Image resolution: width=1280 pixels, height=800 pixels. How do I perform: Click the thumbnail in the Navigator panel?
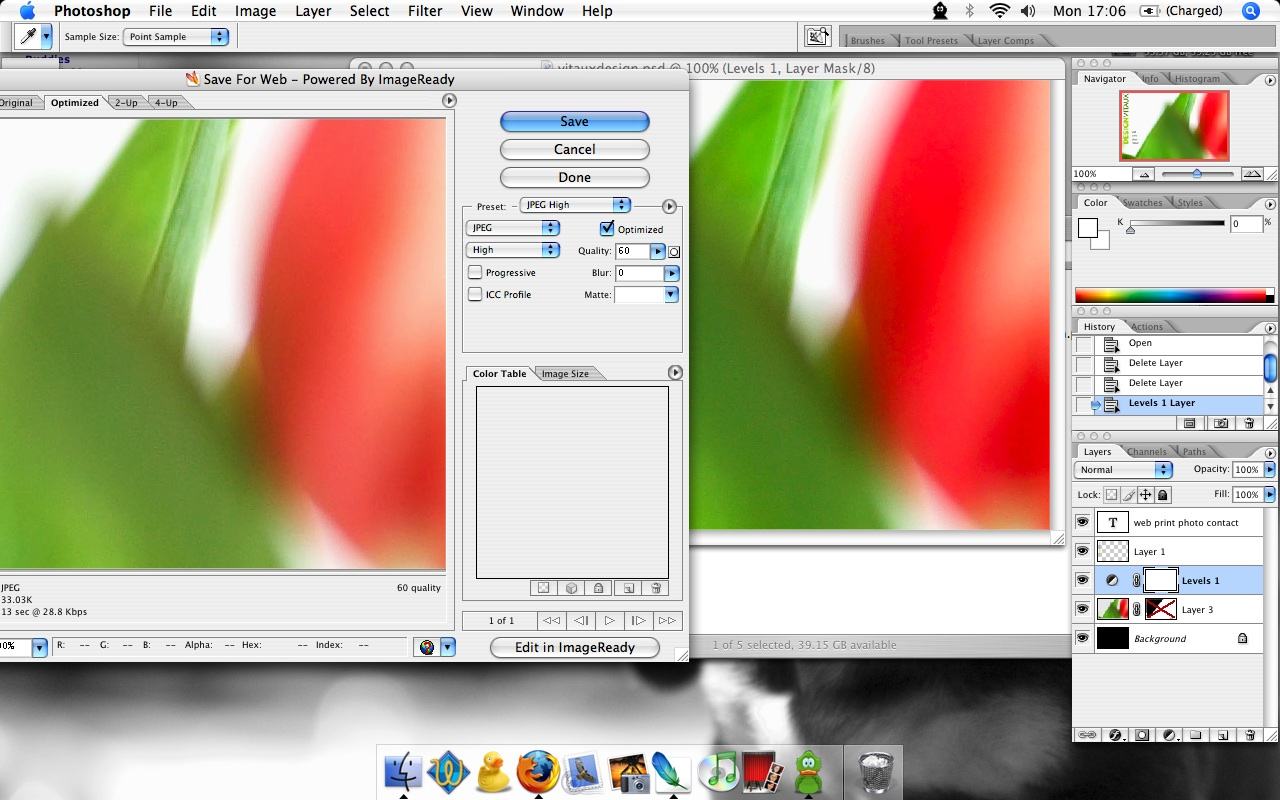pos(1172,125)
